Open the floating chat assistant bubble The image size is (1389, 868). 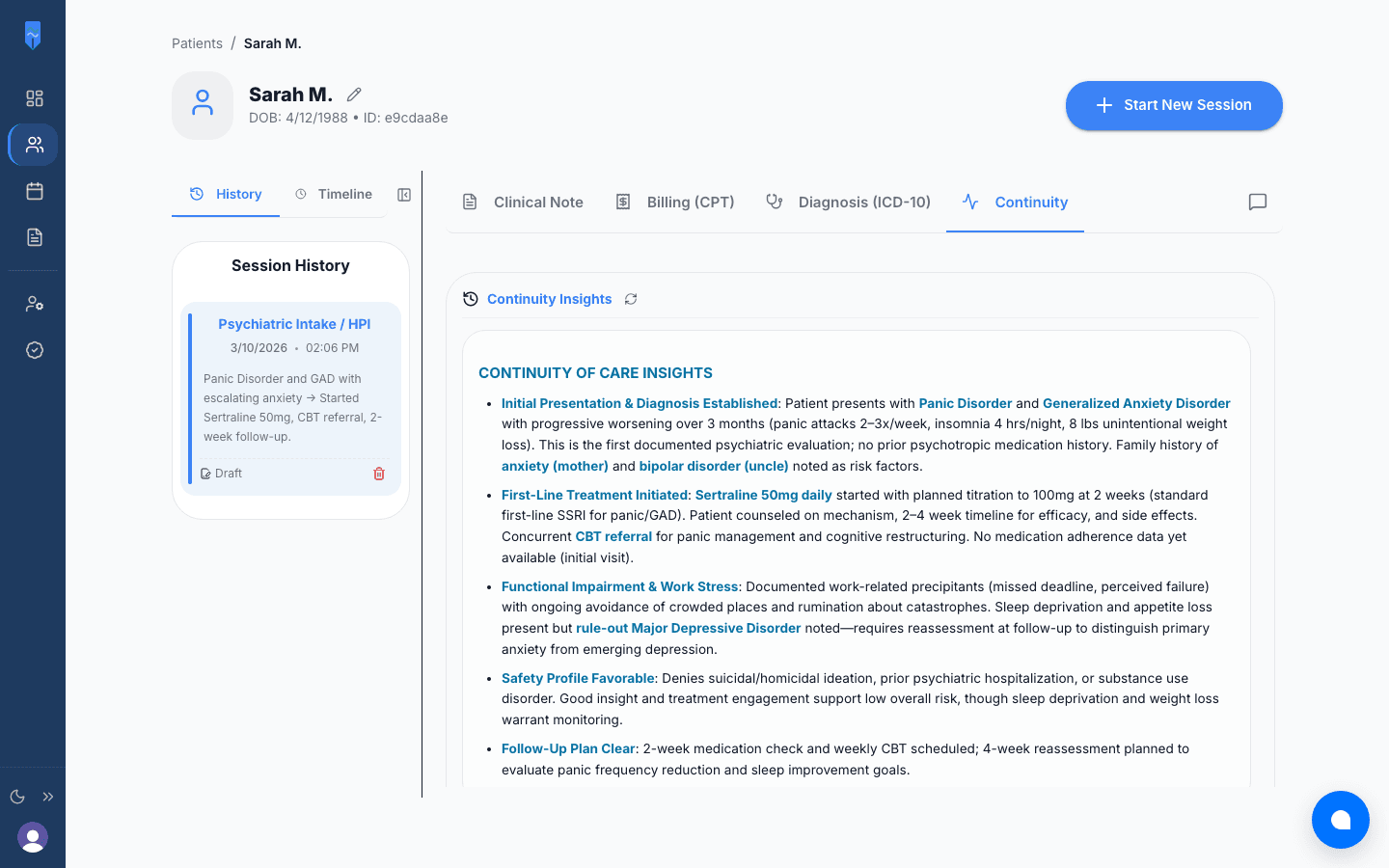coord(1341,820)
